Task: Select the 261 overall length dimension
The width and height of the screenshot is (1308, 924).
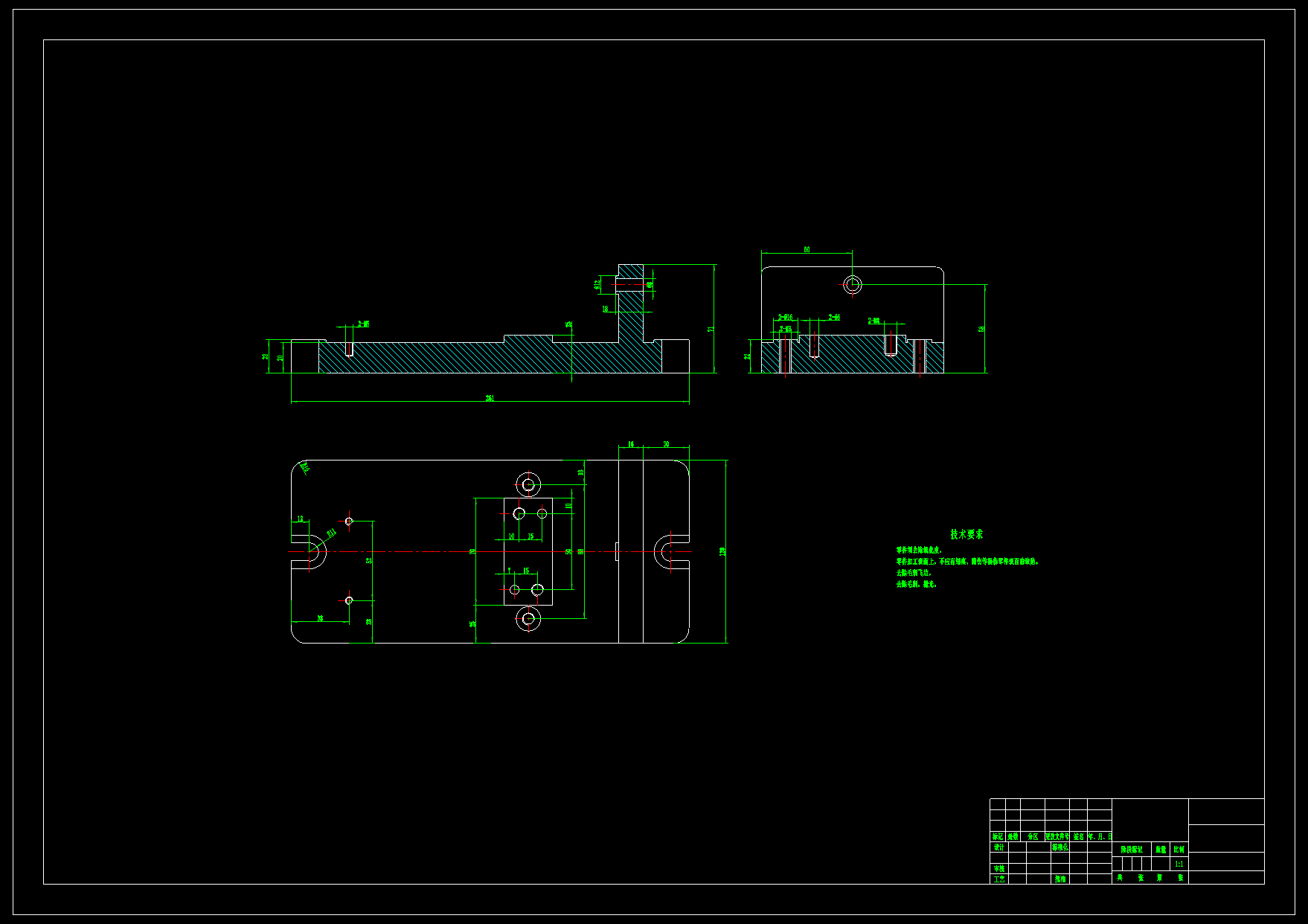Action: (x=490, y=398)
